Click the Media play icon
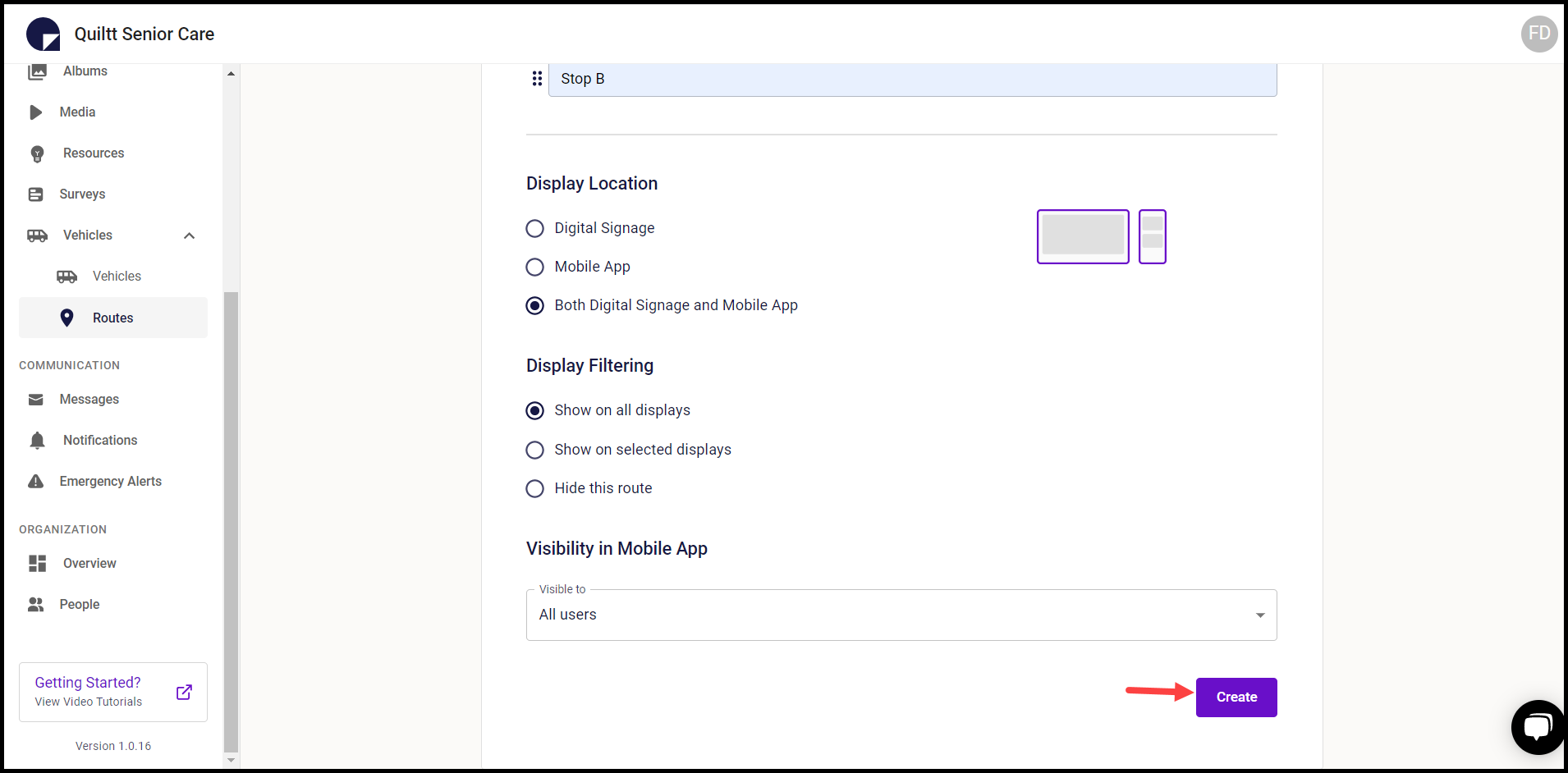 pyautogui.click(x=35, y=112)
